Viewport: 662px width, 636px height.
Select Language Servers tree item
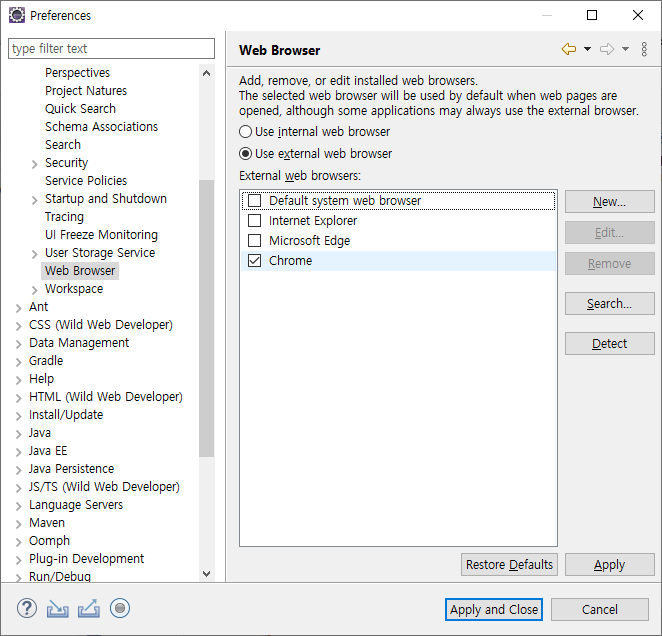76,505
